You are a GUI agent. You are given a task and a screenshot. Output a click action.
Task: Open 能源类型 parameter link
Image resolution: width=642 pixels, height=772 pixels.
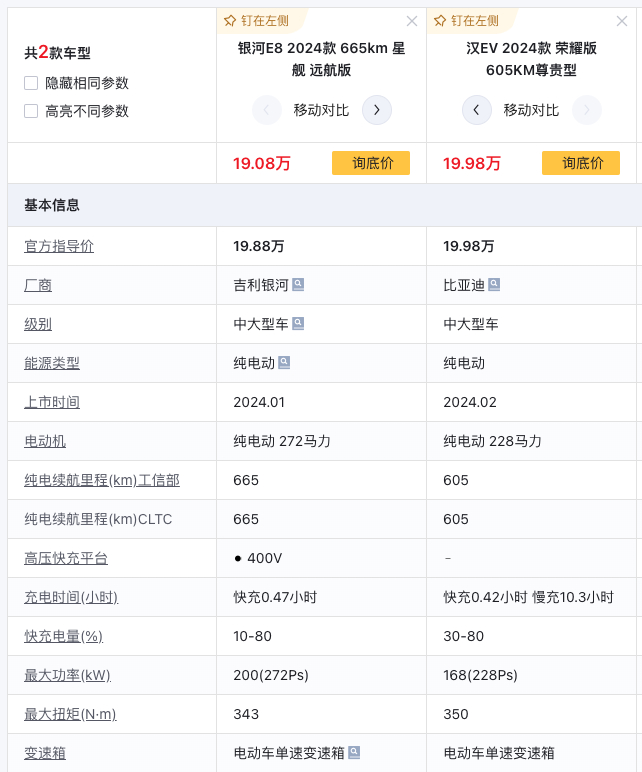coord(52,363)
